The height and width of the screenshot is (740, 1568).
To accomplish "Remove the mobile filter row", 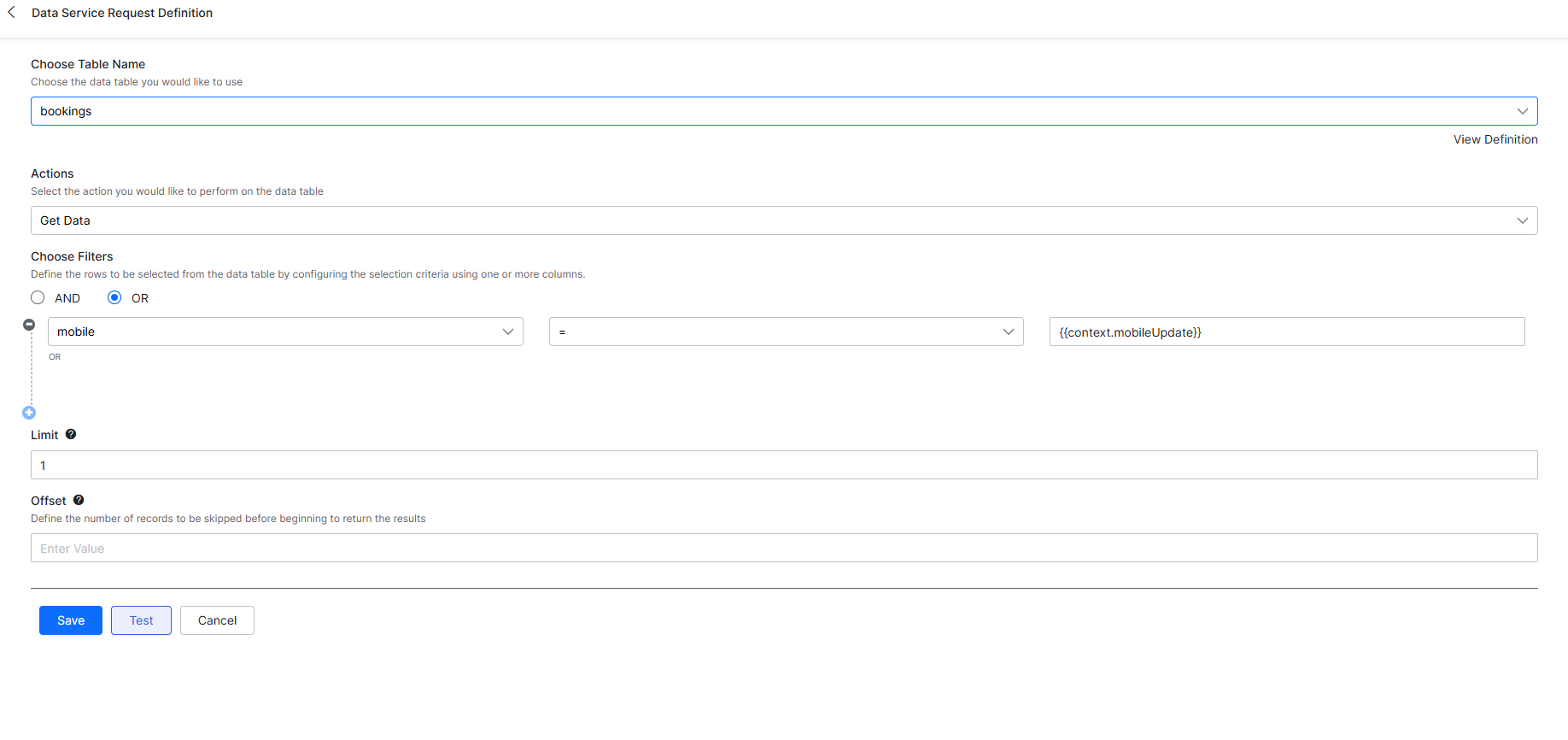I will click(29, 325).
